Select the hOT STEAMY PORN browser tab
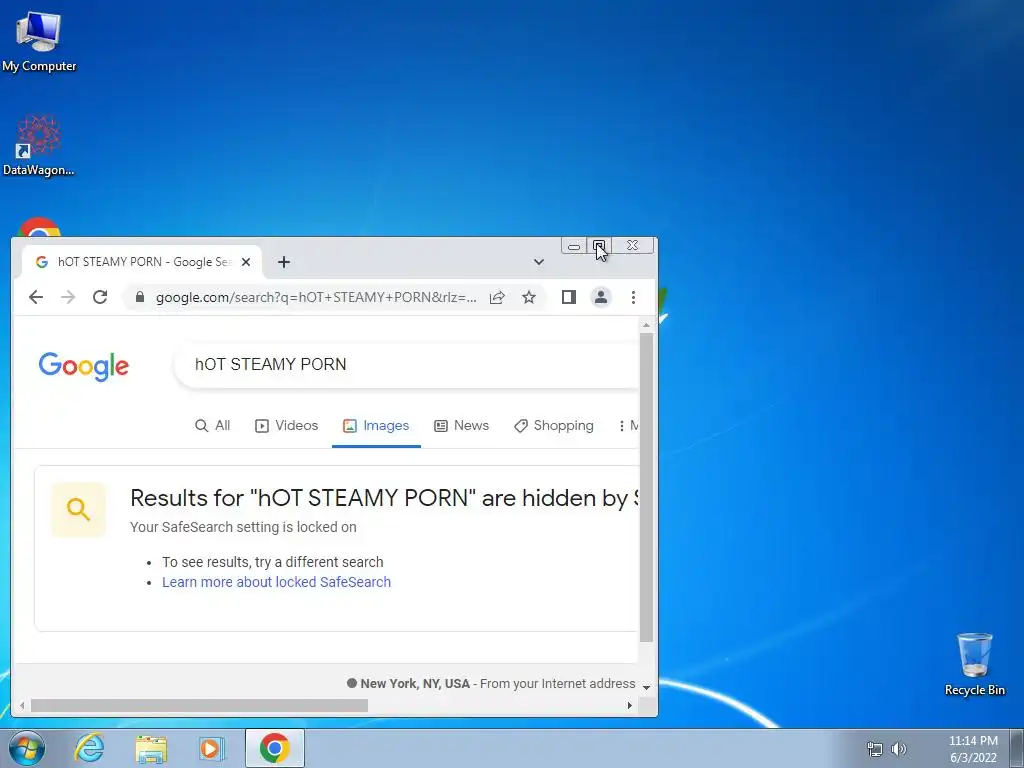1024x768 pixels. tap(142, 262)
